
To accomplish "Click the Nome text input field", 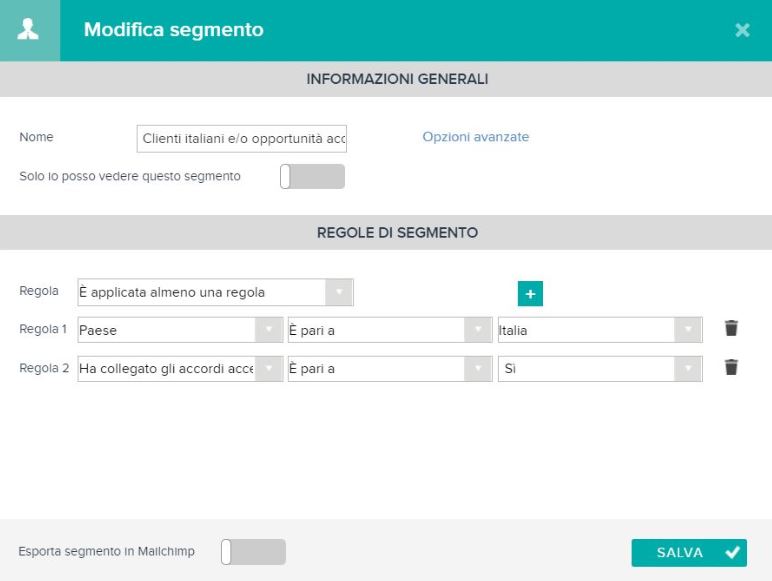I will (242, 139).
